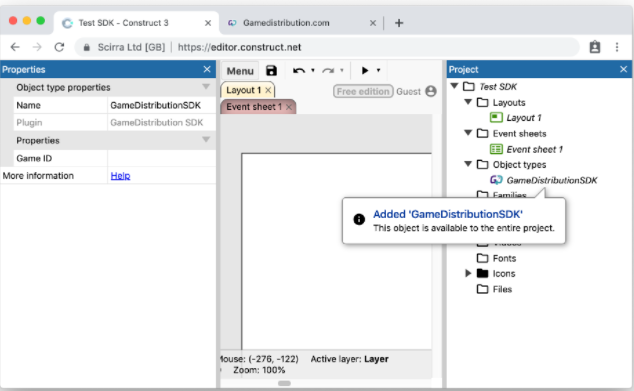The width and height of the screenshot is (634, 391).
Task: Close the Gamedistribution.com browser tab
Action: [373, 23]
